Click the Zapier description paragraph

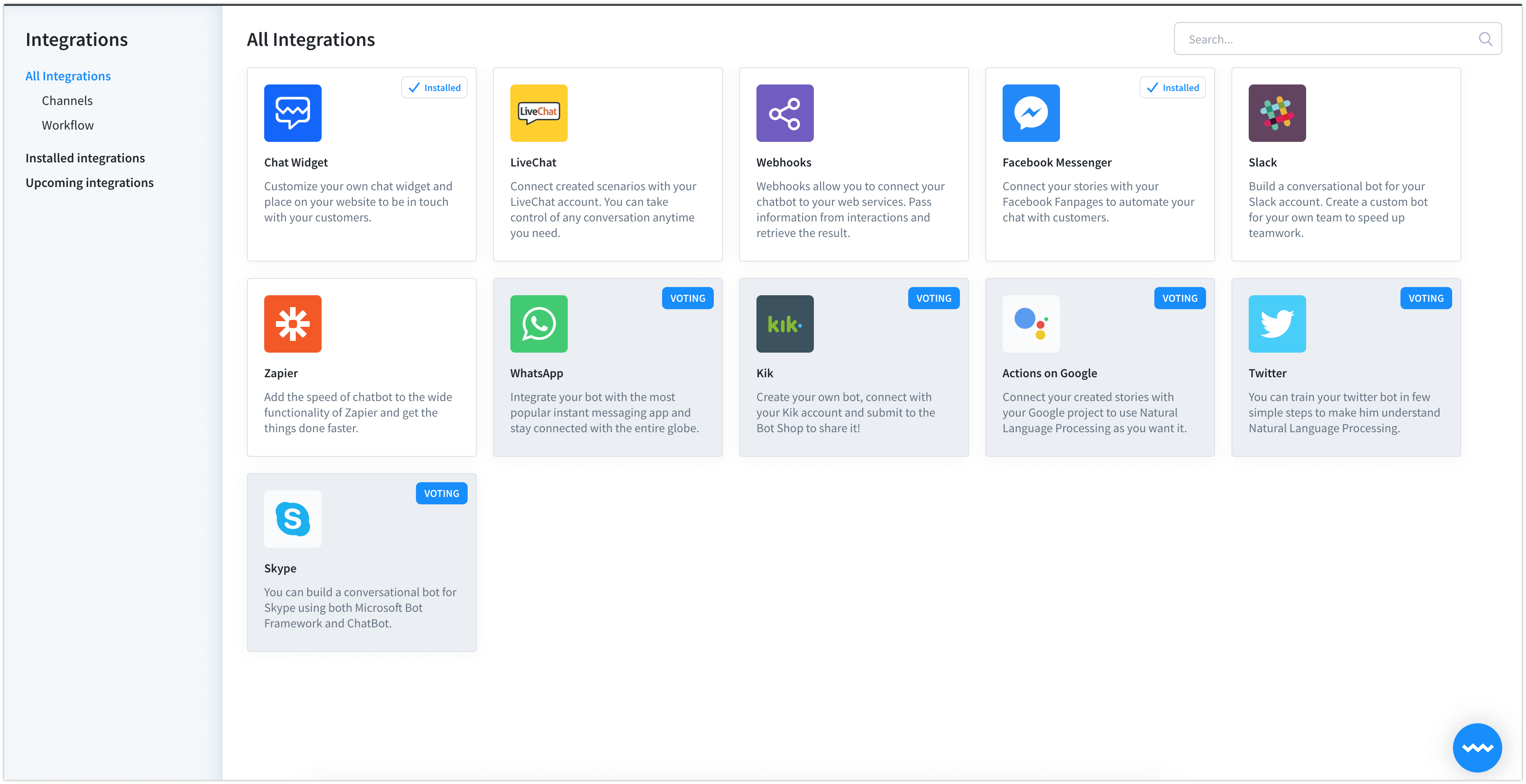tap(358, 413)
